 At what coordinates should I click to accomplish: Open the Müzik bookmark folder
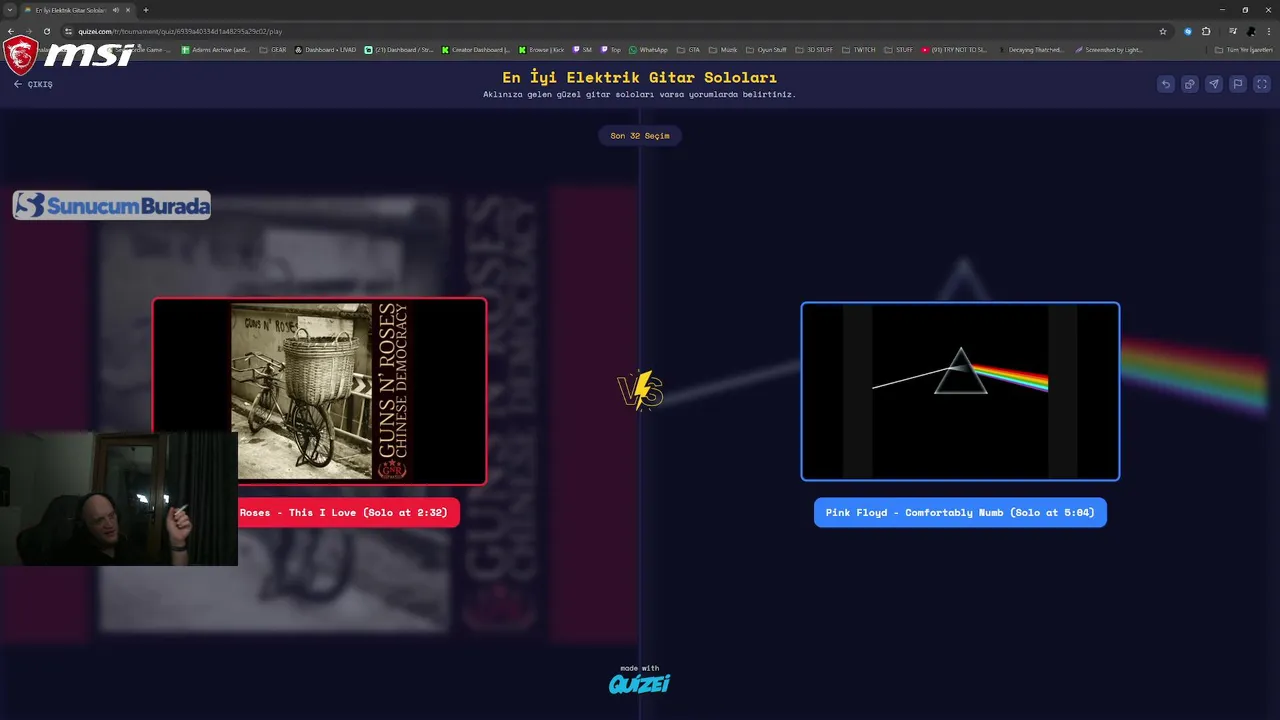[723, 49]
